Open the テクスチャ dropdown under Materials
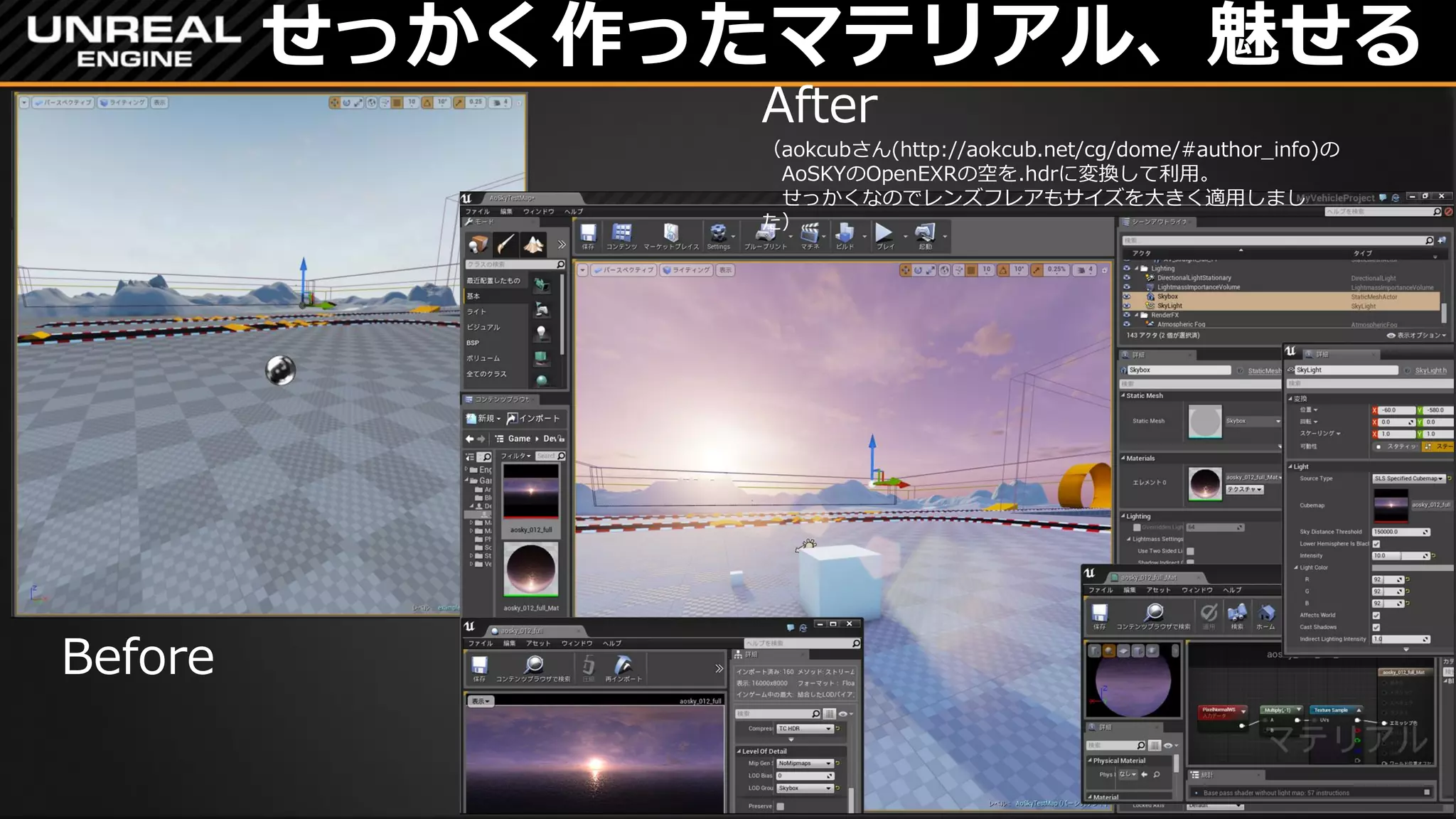This screenshot has height=819, width=1456. click(1244, 490)
